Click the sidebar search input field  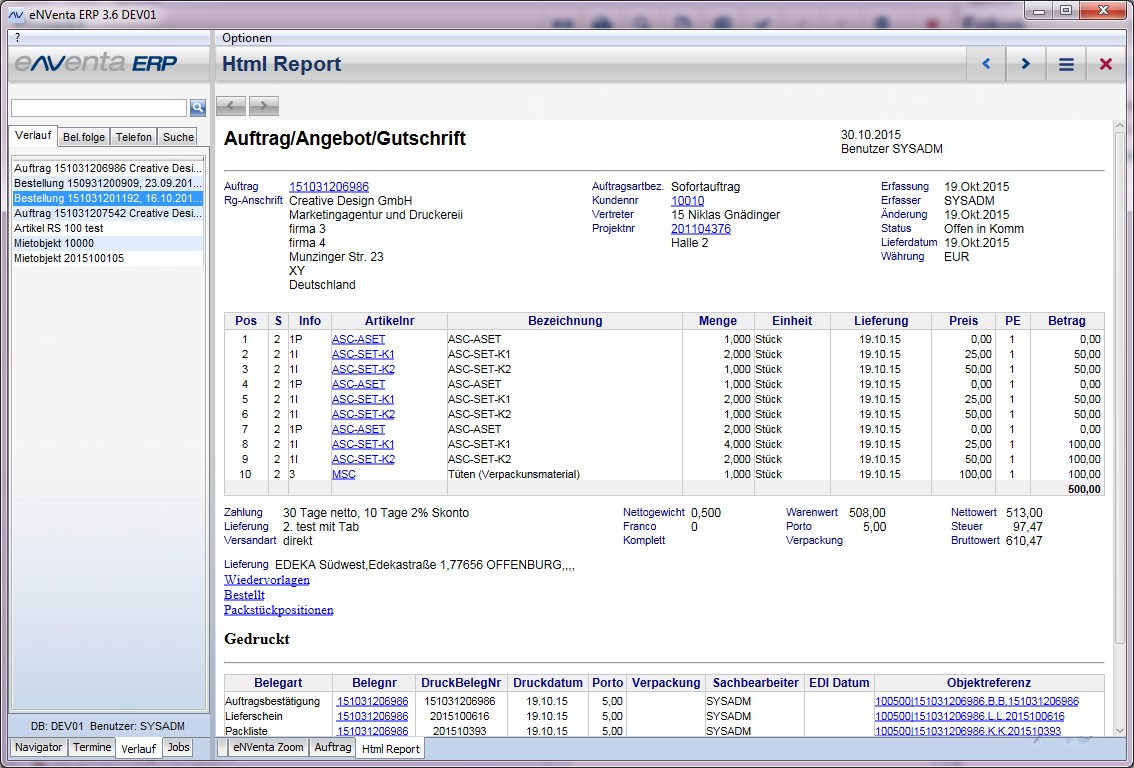coord(98,107)
